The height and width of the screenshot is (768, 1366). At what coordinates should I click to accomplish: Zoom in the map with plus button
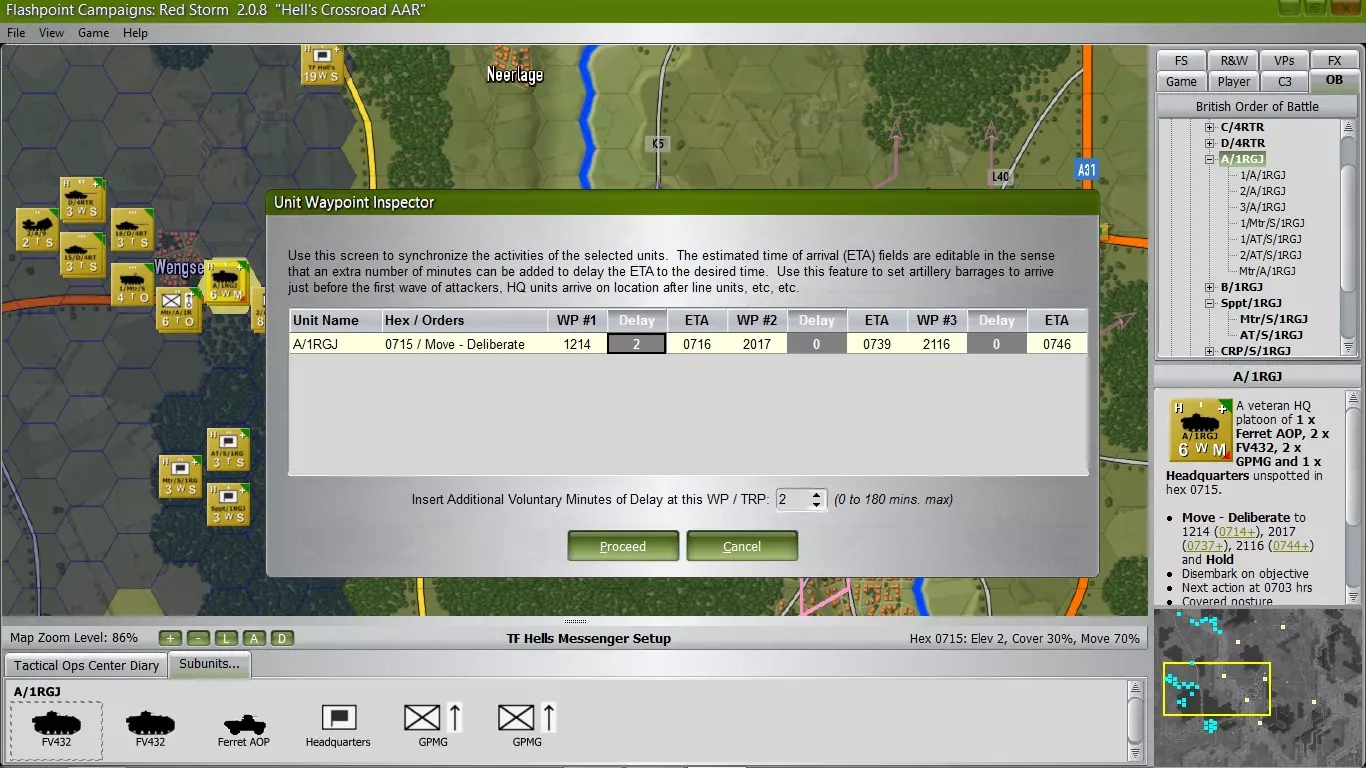click(x=170, y=638)
